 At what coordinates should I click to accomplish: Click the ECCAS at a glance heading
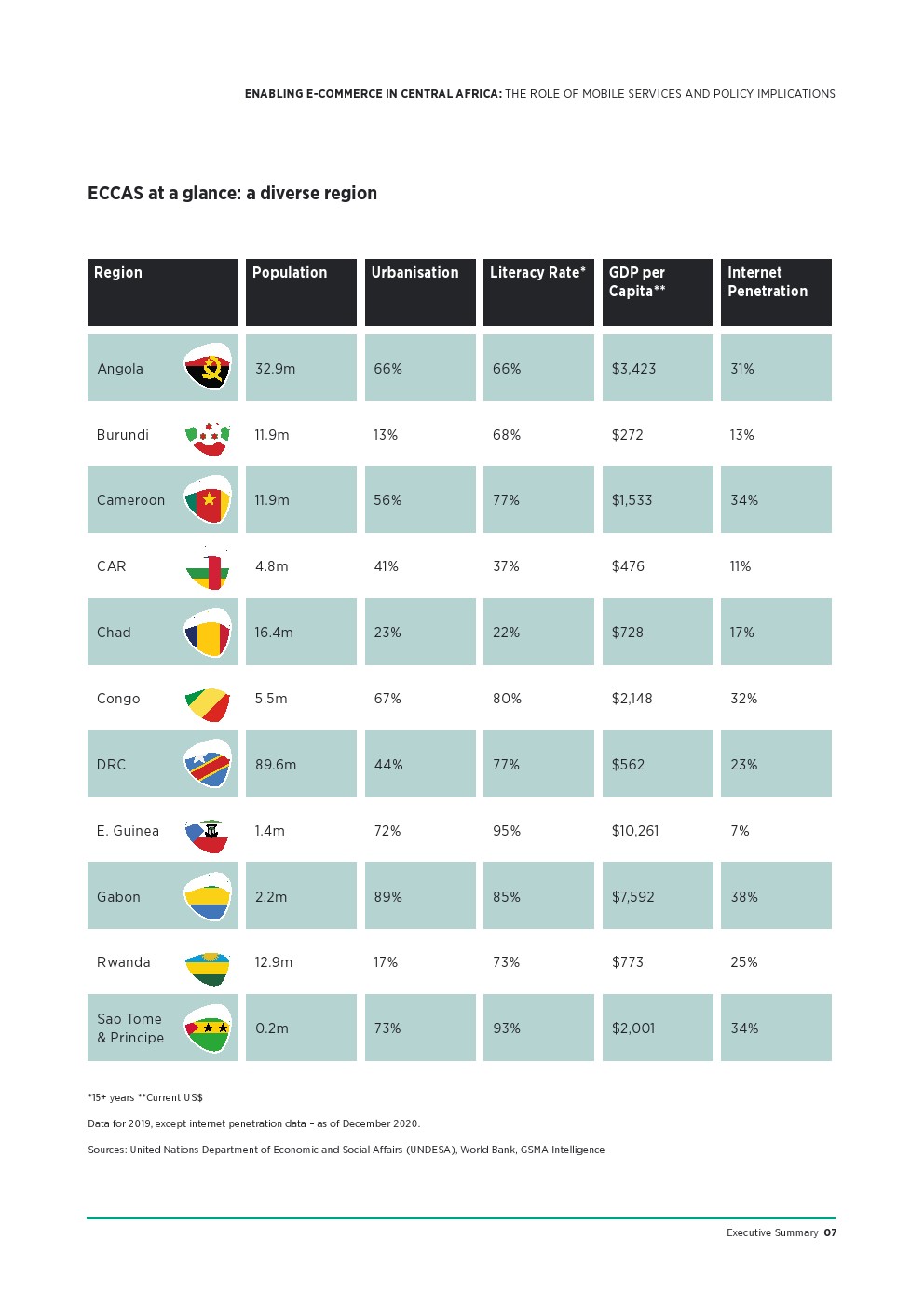pyautogui.click(x=232, y=194)
